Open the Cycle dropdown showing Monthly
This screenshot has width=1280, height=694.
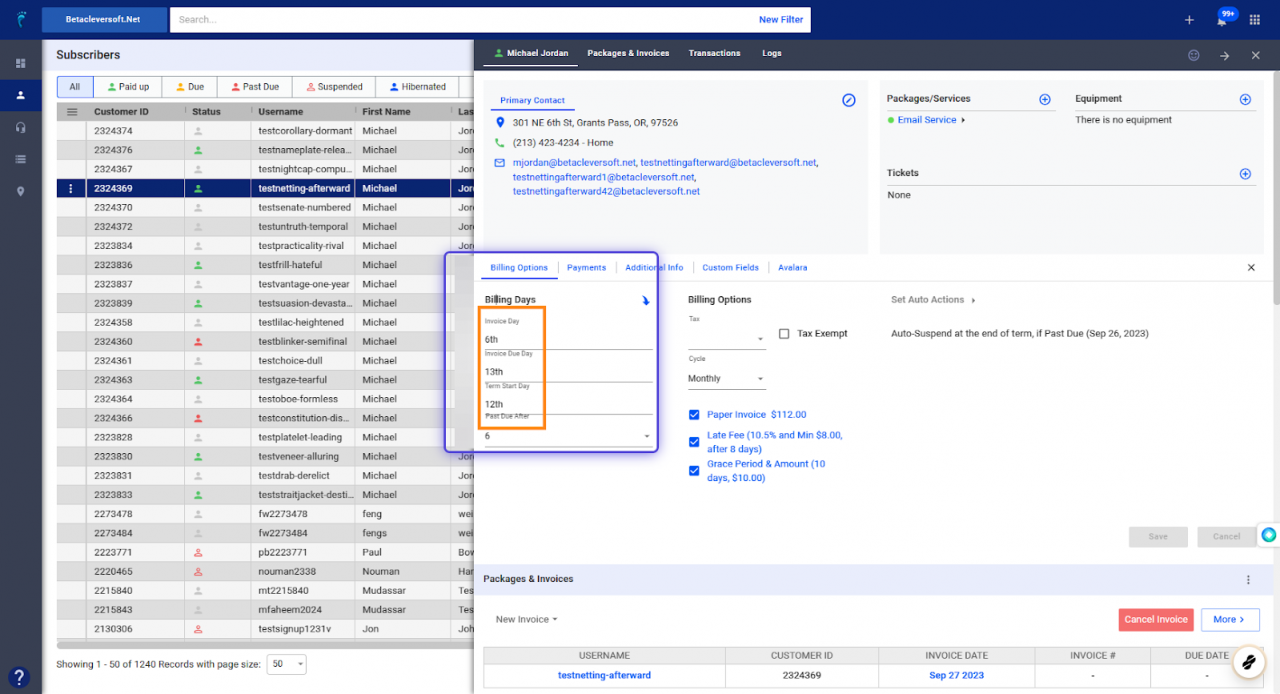point(725,378)
